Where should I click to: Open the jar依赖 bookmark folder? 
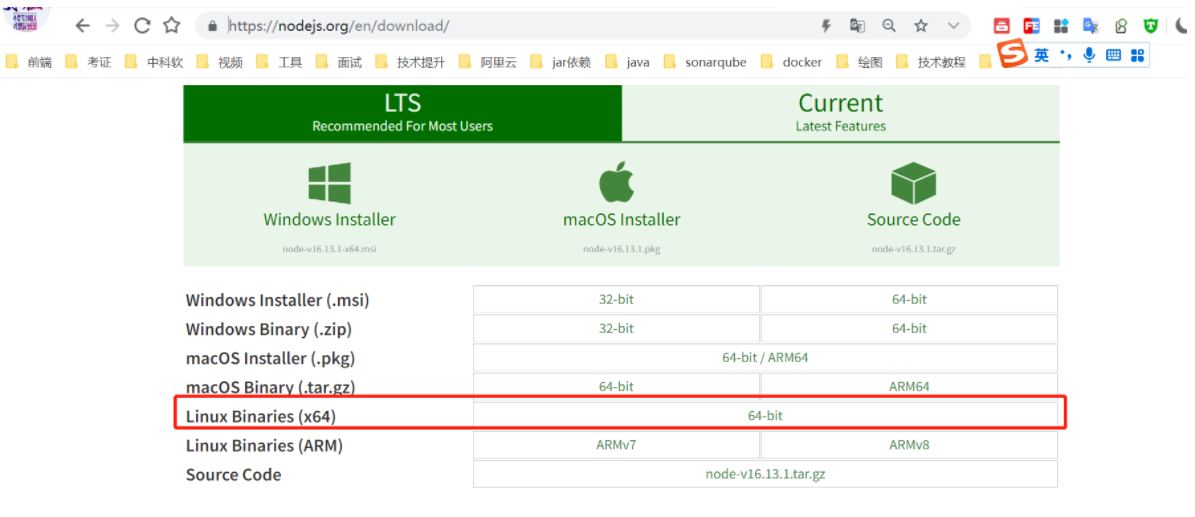(561, 62)
